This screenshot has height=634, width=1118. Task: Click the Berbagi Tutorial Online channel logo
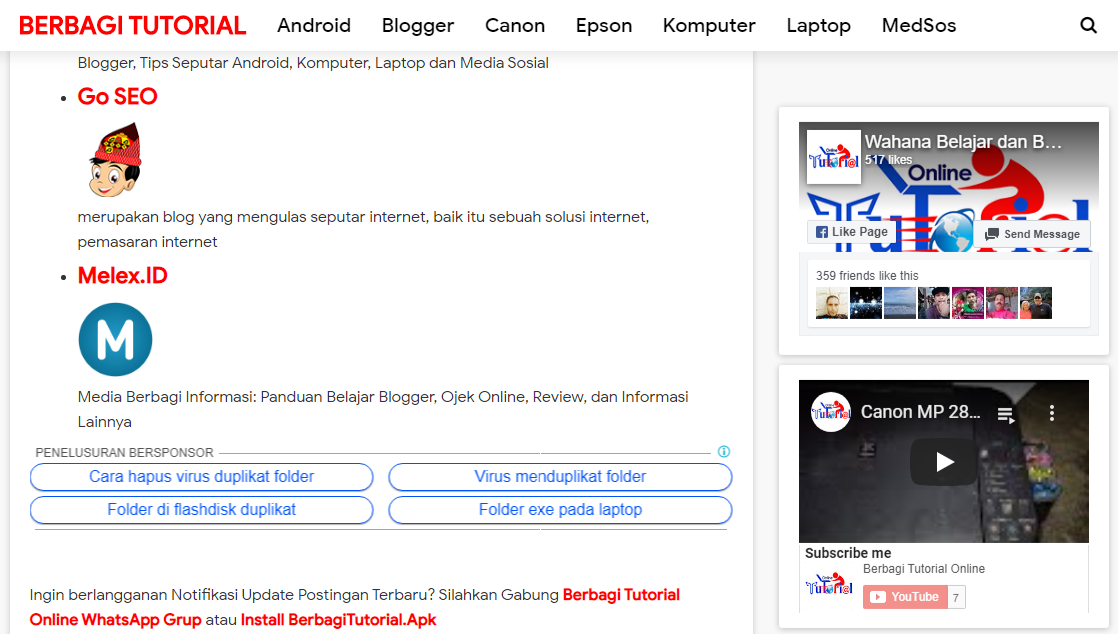pyautogui.click(x=829, y=584)
